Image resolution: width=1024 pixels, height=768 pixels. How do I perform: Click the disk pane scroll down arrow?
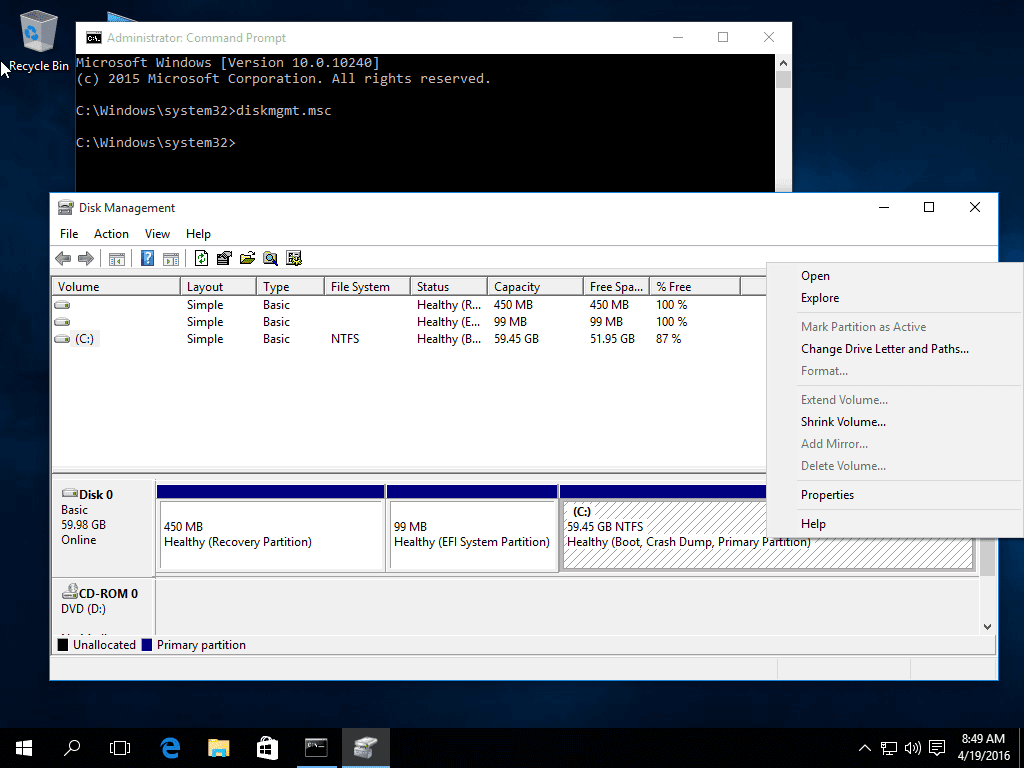(987, 626)
